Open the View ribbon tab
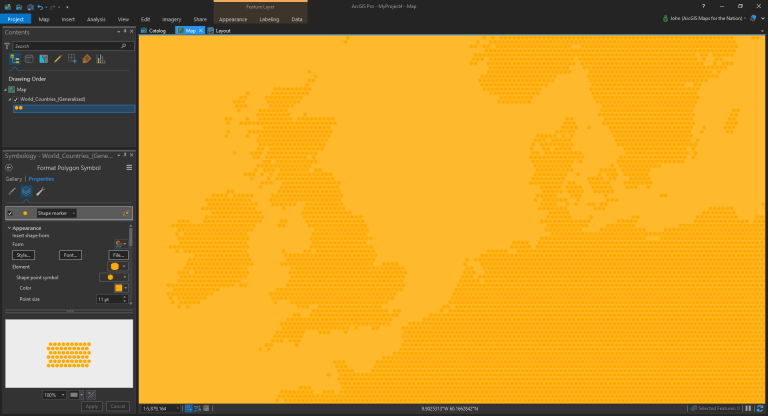768x416 pixels. (123, 19)
